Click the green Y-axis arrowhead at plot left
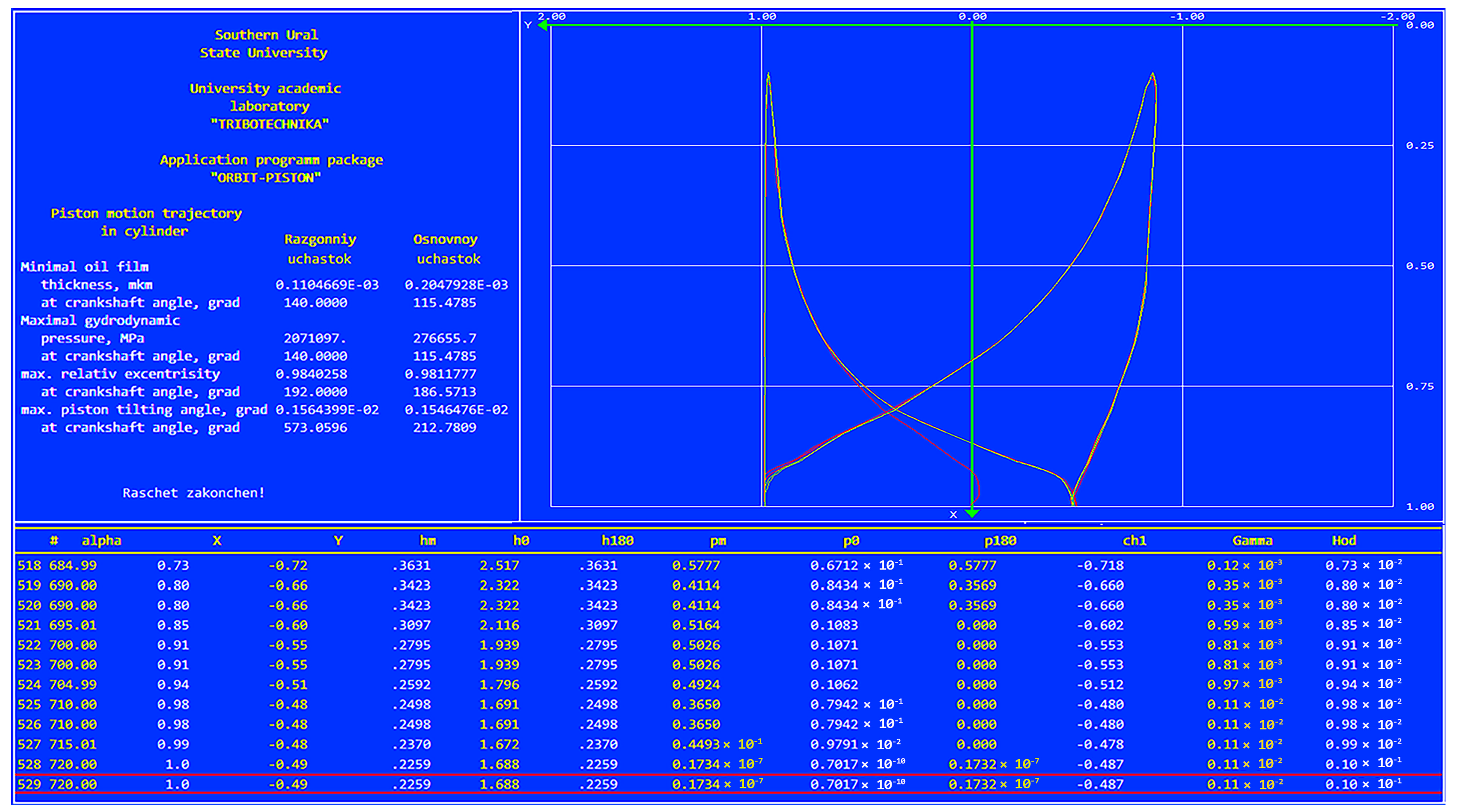Image resolution: width=1457 pixels, height=812 pixels. (x=543, y=26)
